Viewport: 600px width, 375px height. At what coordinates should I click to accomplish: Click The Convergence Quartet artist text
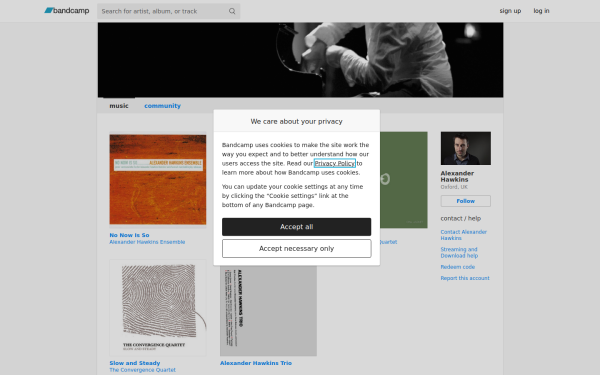tap(142, 370)
